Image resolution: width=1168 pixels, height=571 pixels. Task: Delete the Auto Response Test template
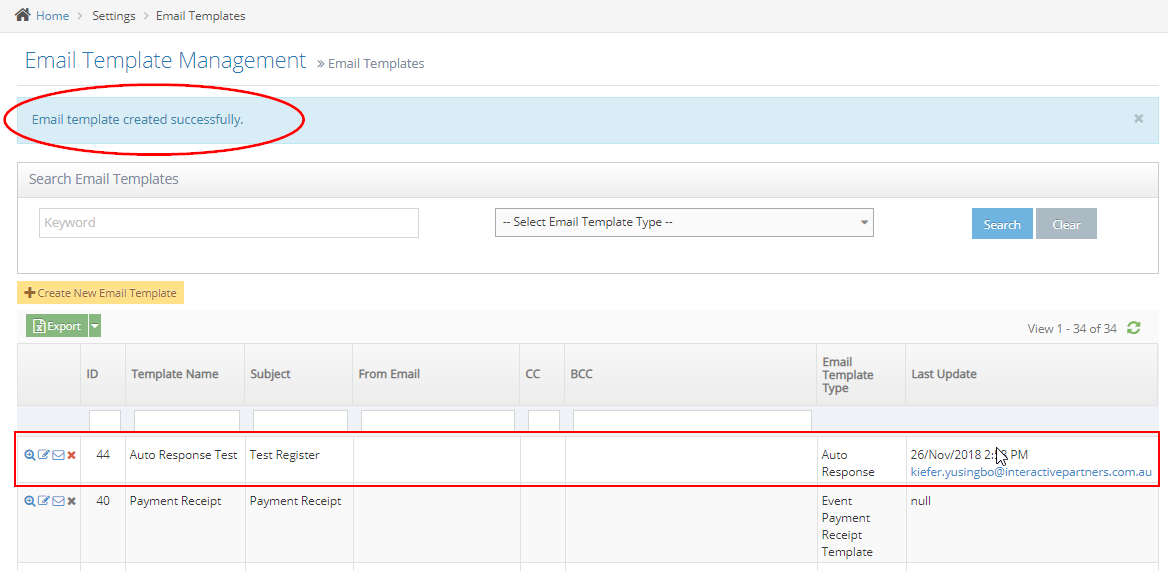pyautogui.click(x=72, y=456)
